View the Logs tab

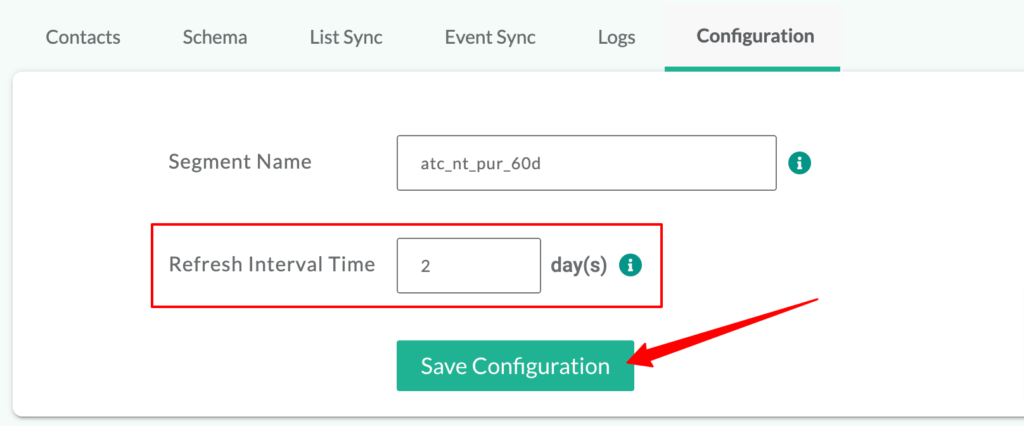pyautogui.click(x=616, y=38)
